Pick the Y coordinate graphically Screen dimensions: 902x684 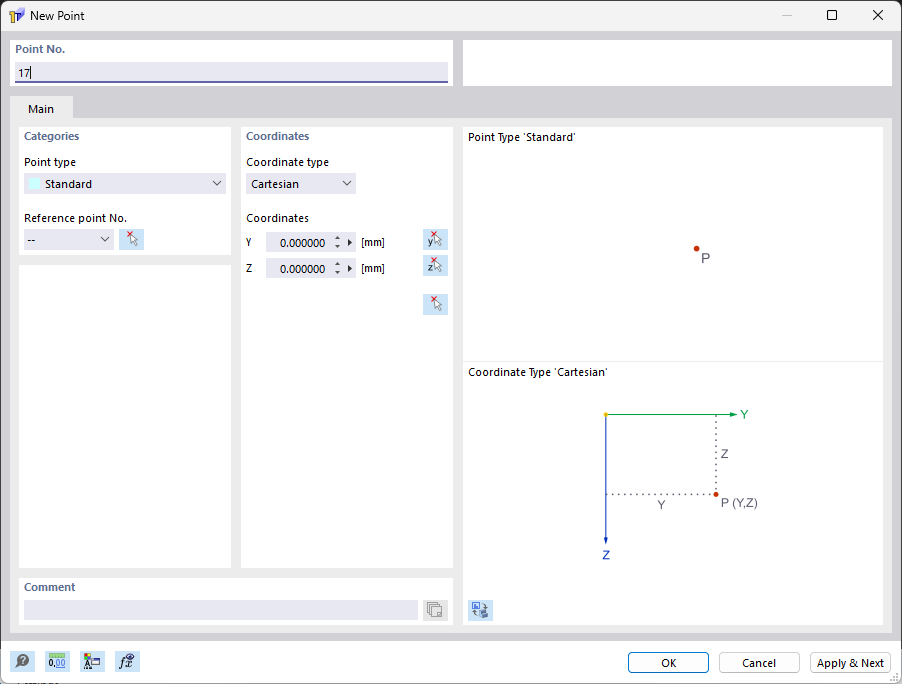coord(435,239)
